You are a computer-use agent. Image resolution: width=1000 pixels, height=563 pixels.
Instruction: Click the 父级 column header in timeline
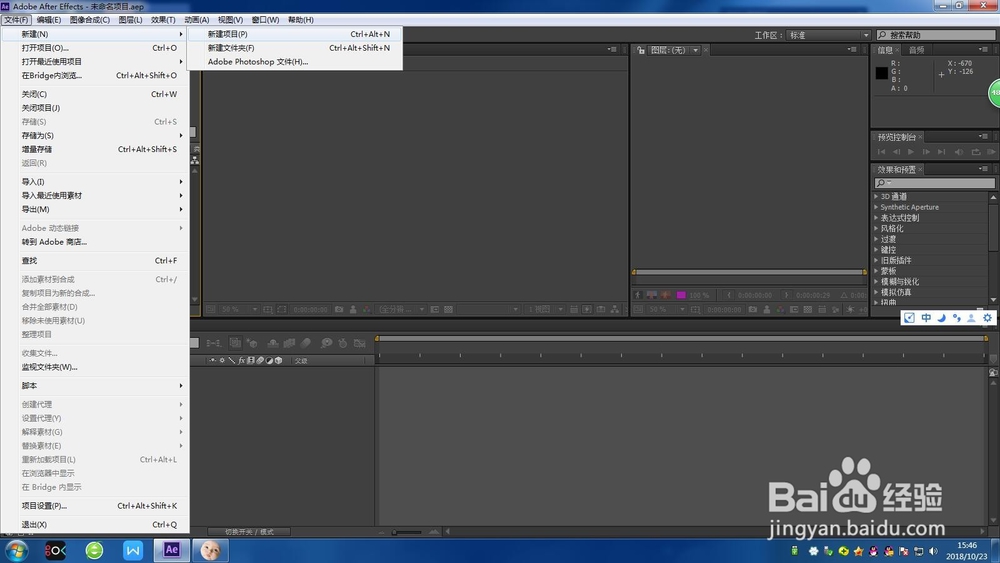(301, 361)
